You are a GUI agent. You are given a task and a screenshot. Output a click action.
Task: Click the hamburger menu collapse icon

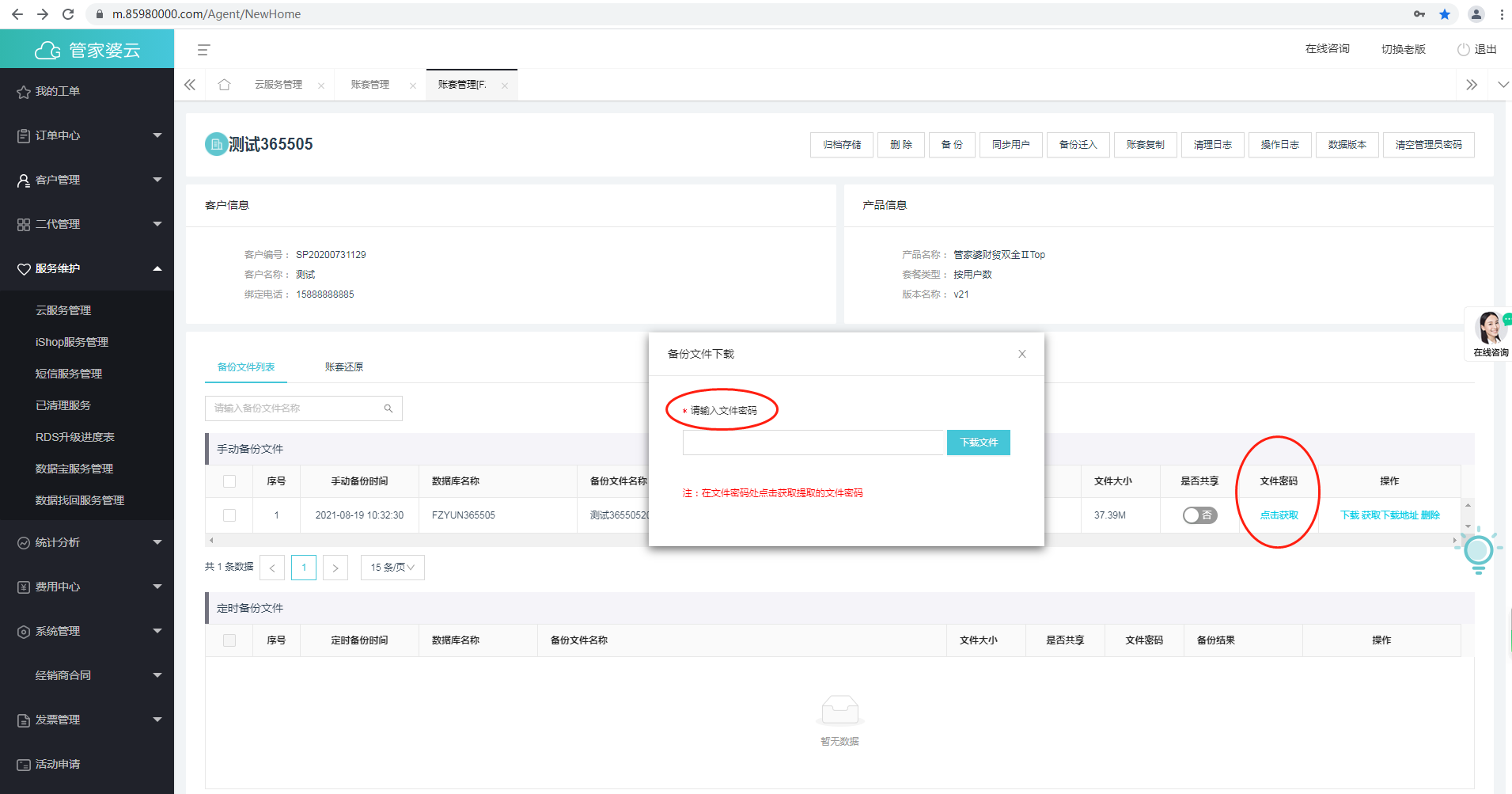(203, 50)
